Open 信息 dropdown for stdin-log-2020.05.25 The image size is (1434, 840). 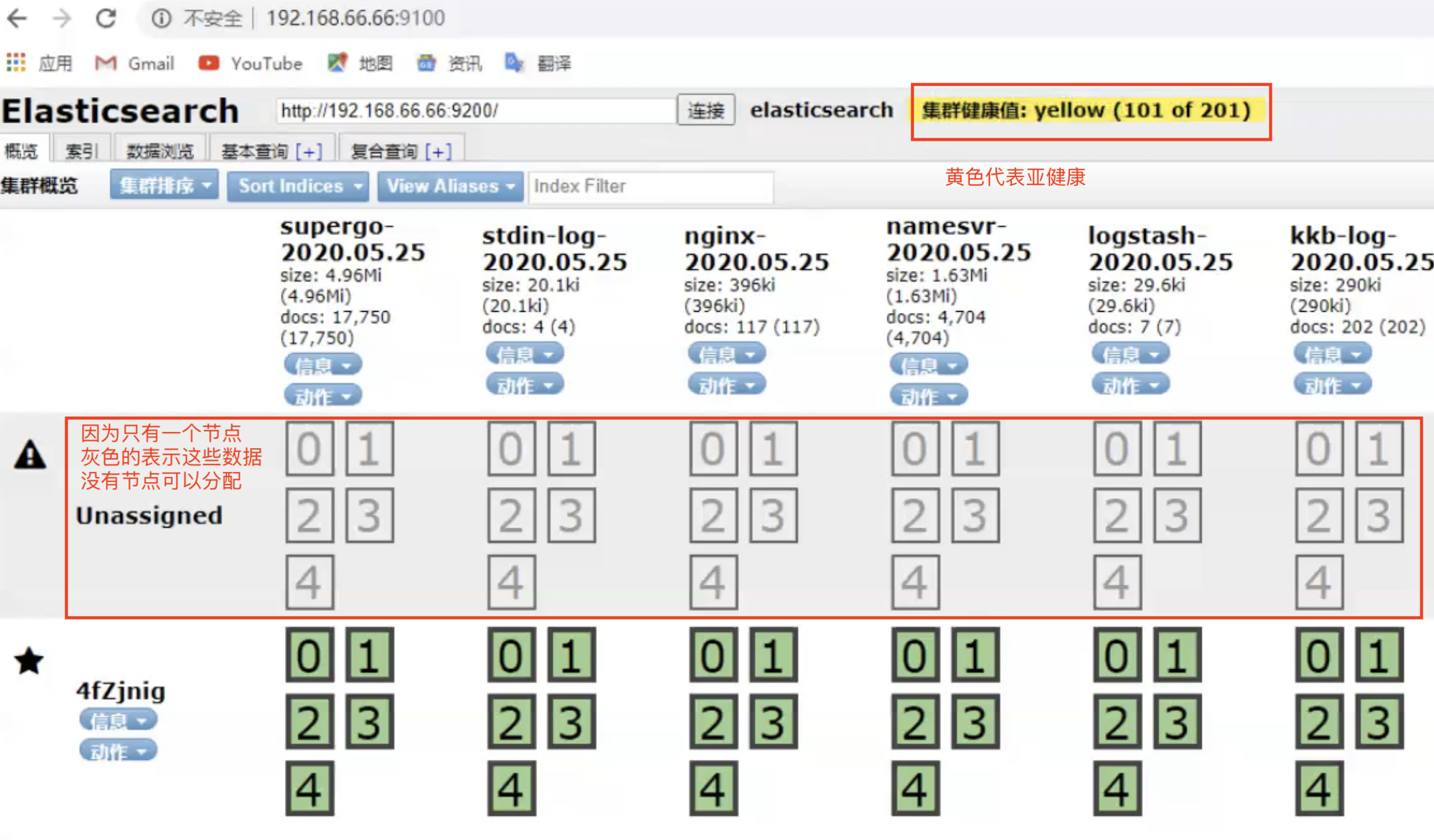tap(525, 354)
